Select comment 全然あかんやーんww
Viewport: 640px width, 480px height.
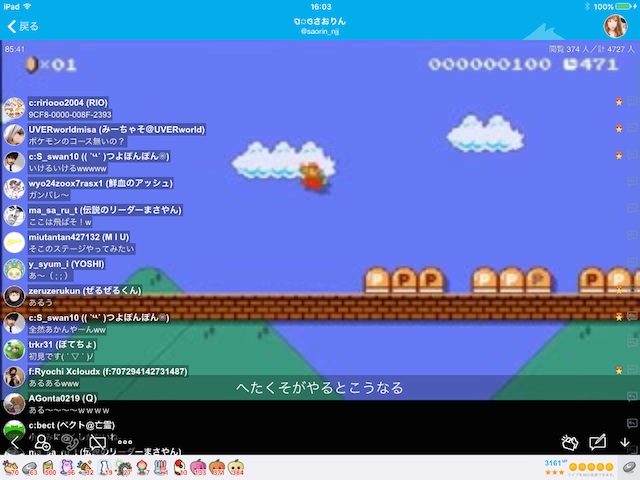click(67, 329)
